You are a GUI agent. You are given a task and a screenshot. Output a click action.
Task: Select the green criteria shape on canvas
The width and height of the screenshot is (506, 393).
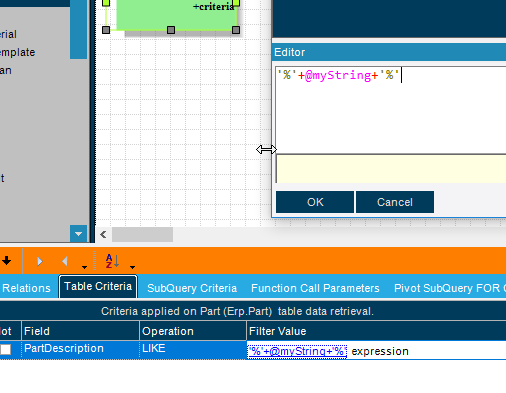pyautogui.click(x=177, y=15)
